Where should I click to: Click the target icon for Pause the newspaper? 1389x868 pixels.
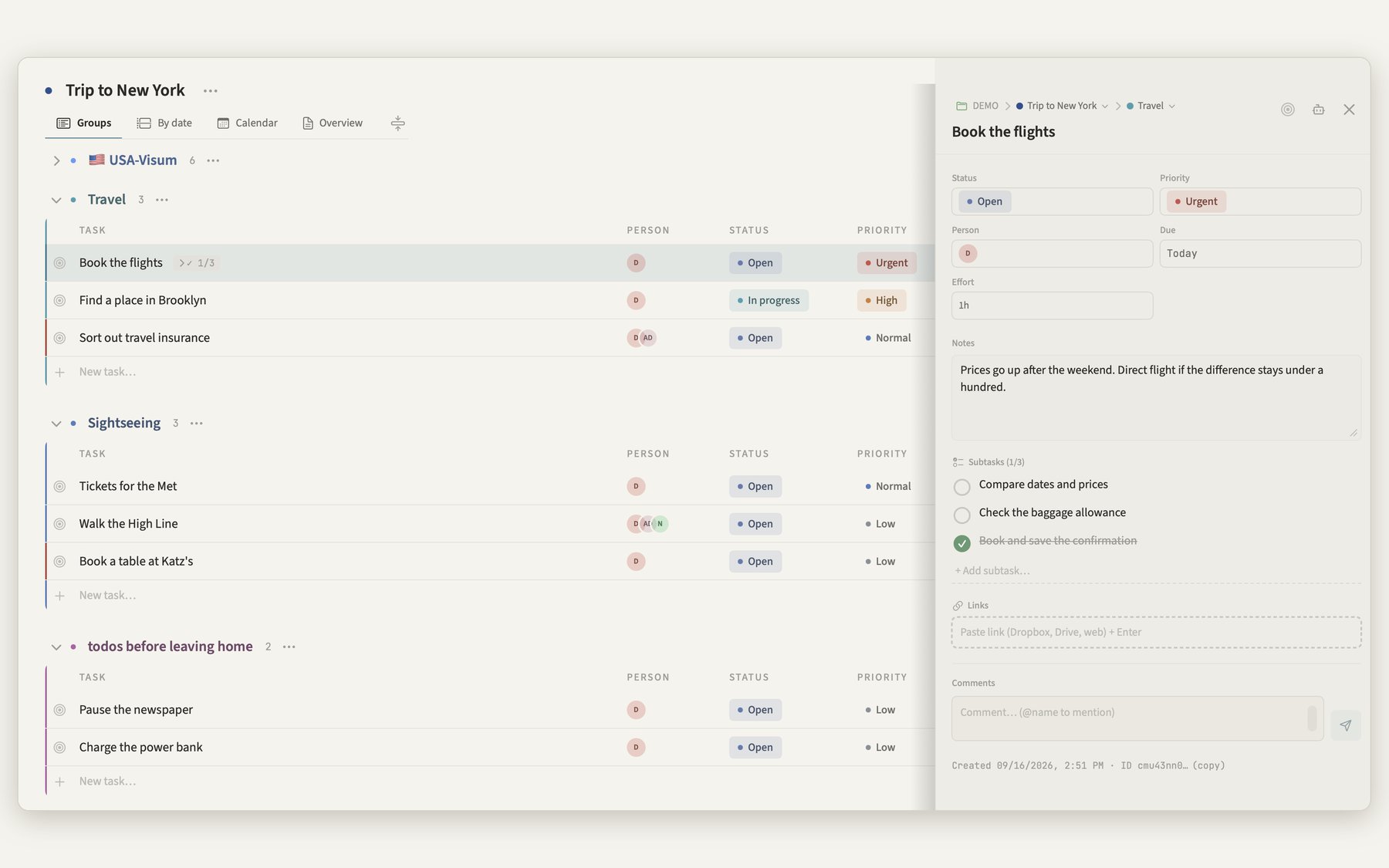[x=59, y=710]
